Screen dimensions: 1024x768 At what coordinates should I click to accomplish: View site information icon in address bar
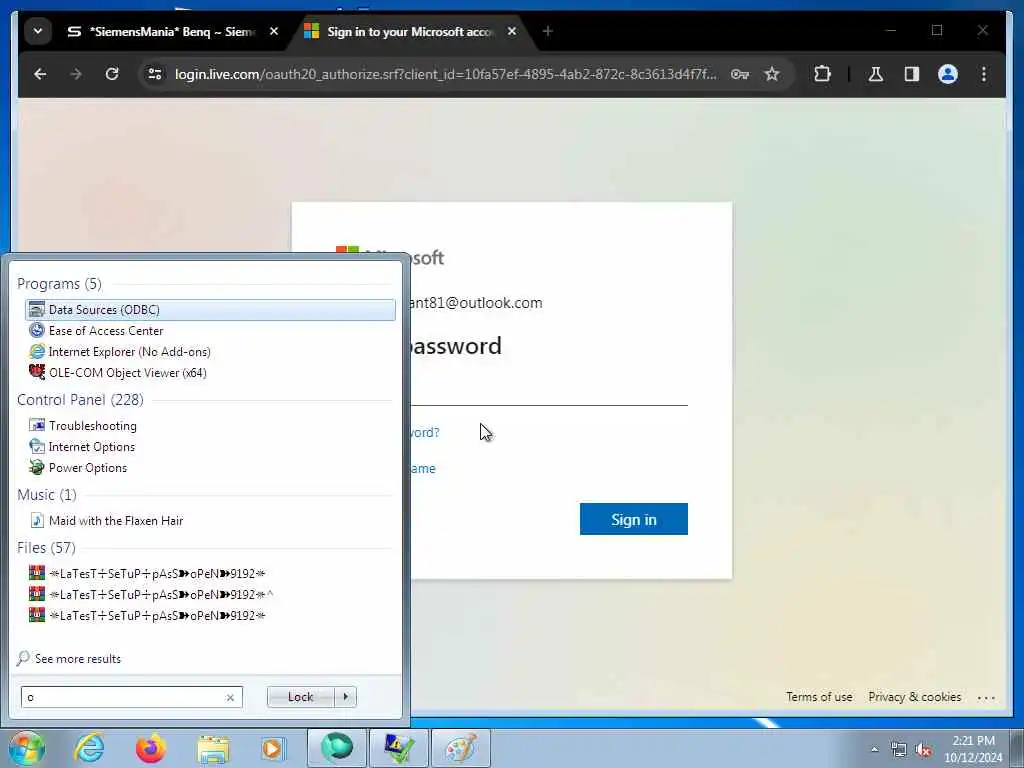(x=155, y=74)
